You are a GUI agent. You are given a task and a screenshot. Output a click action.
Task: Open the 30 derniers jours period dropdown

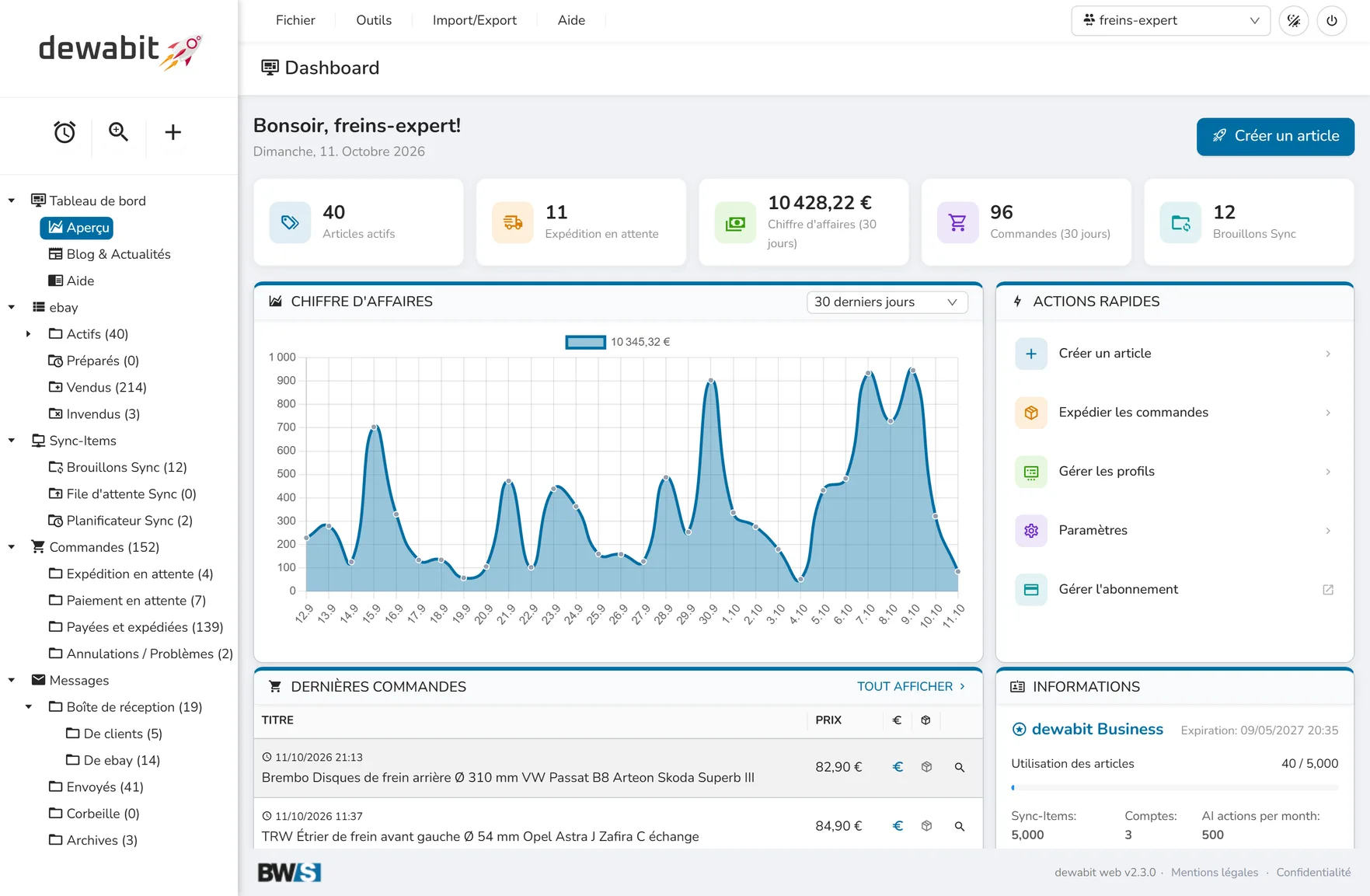tap(887, 302)
